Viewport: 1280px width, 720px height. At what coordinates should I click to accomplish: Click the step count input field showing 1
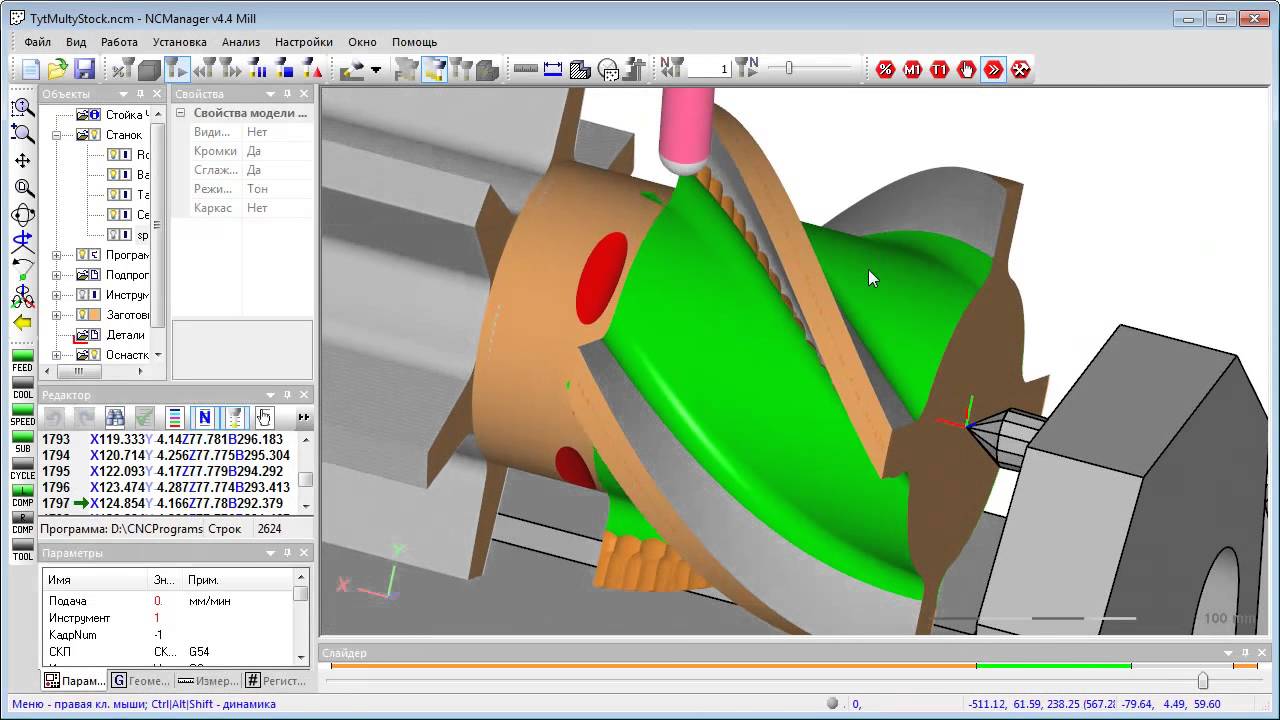point(710,69)
